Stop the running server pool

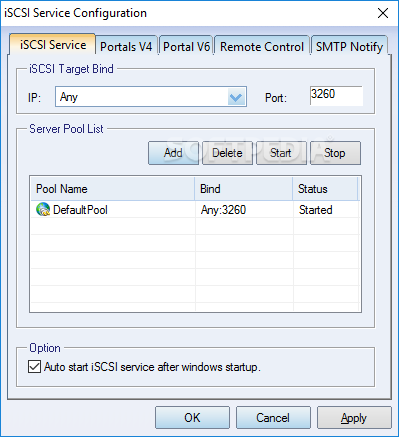pyautogui.click(x=335, y=153)
